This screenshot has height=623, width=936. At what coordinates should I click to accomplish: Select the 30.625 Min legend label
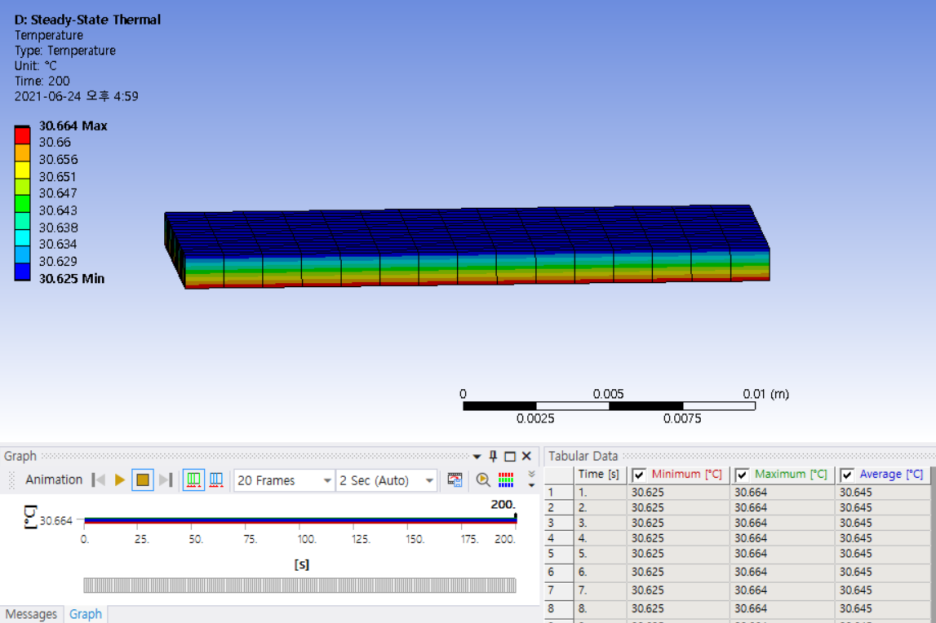pos(72,279)
